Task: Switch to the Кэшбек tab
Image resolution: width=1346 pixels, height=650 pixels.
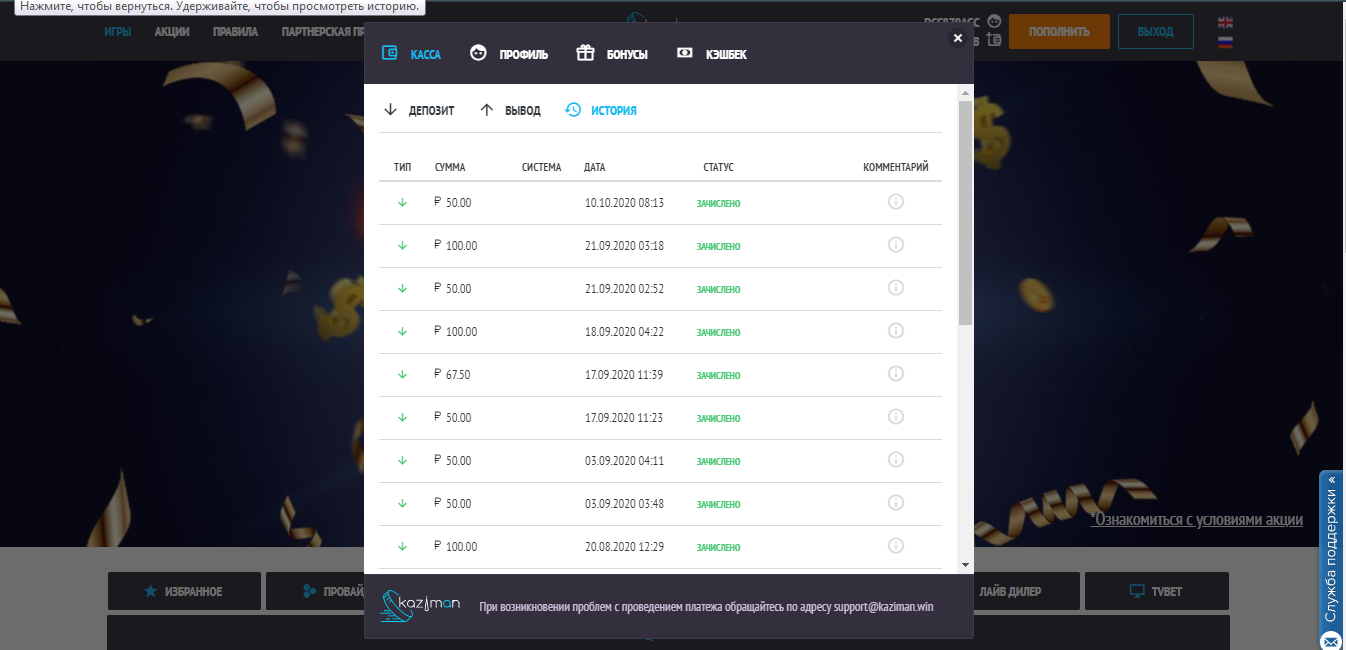Action: tap(712, 54)
